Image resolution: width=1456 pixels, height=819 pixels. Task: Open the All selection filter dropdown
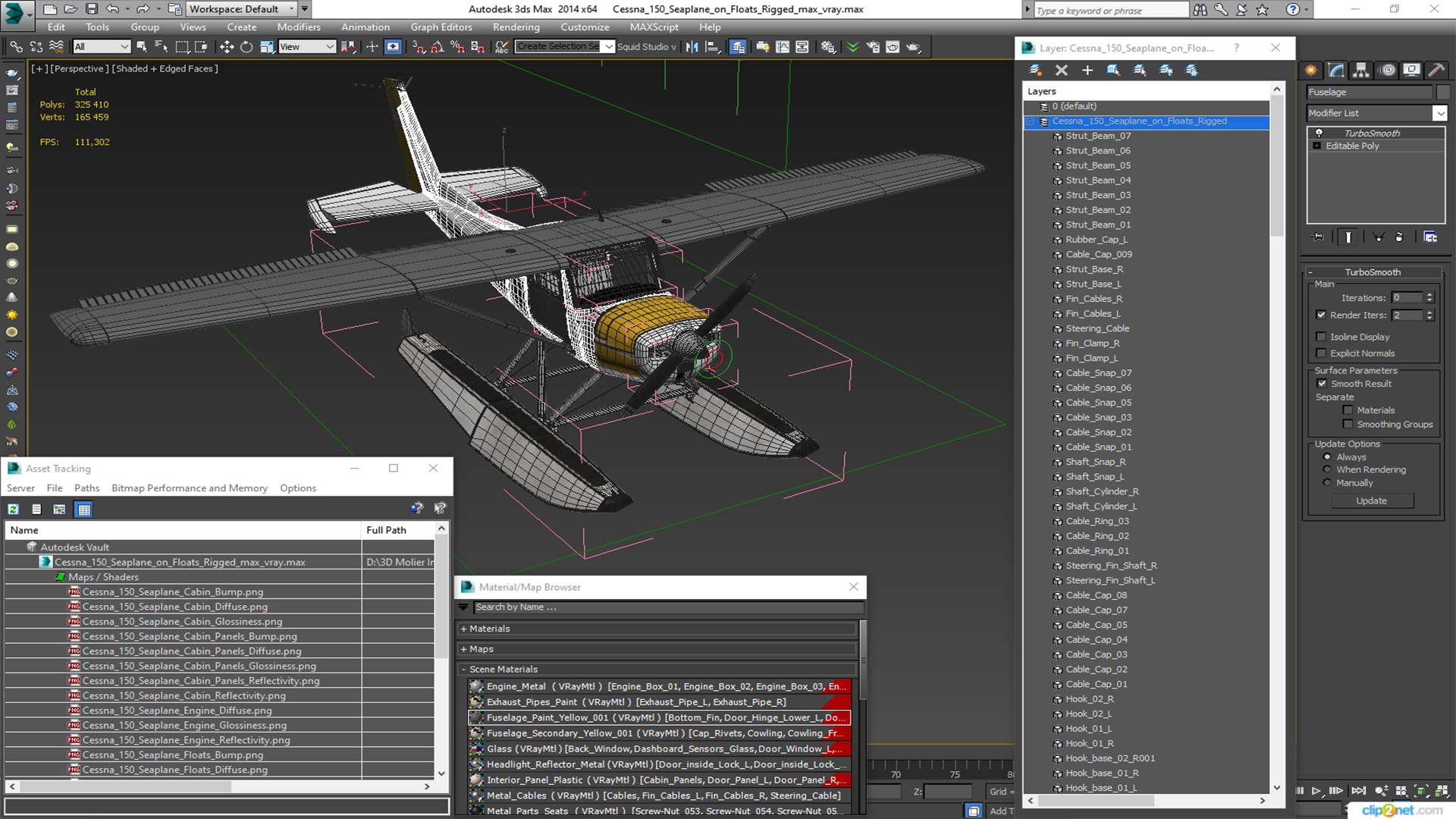102,47
